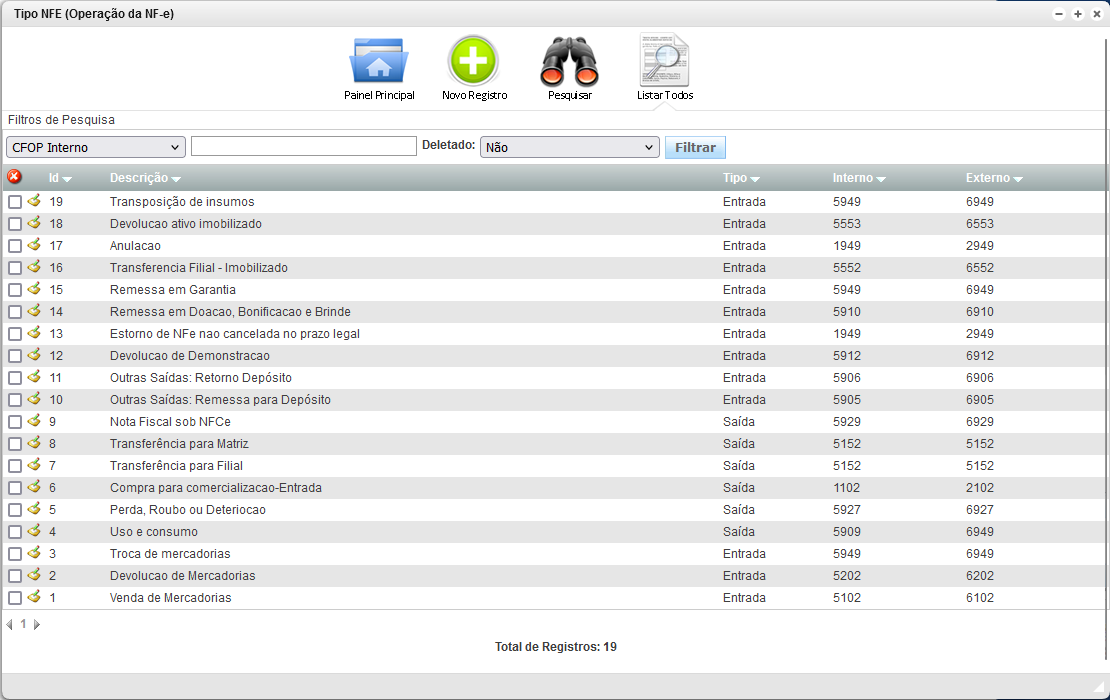The height and width of the screenshot is (700, 1110).
Task: Open the Deletado dropdown showing Não
Action: tap(569, 147)
